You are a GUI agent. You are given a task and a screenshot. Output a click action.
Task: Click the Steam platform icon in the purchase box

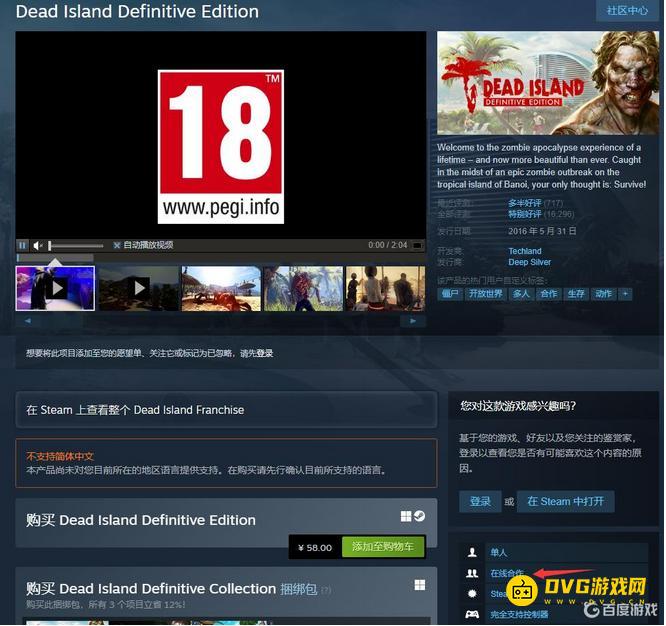pyautogui.click(x=420, y=516)
